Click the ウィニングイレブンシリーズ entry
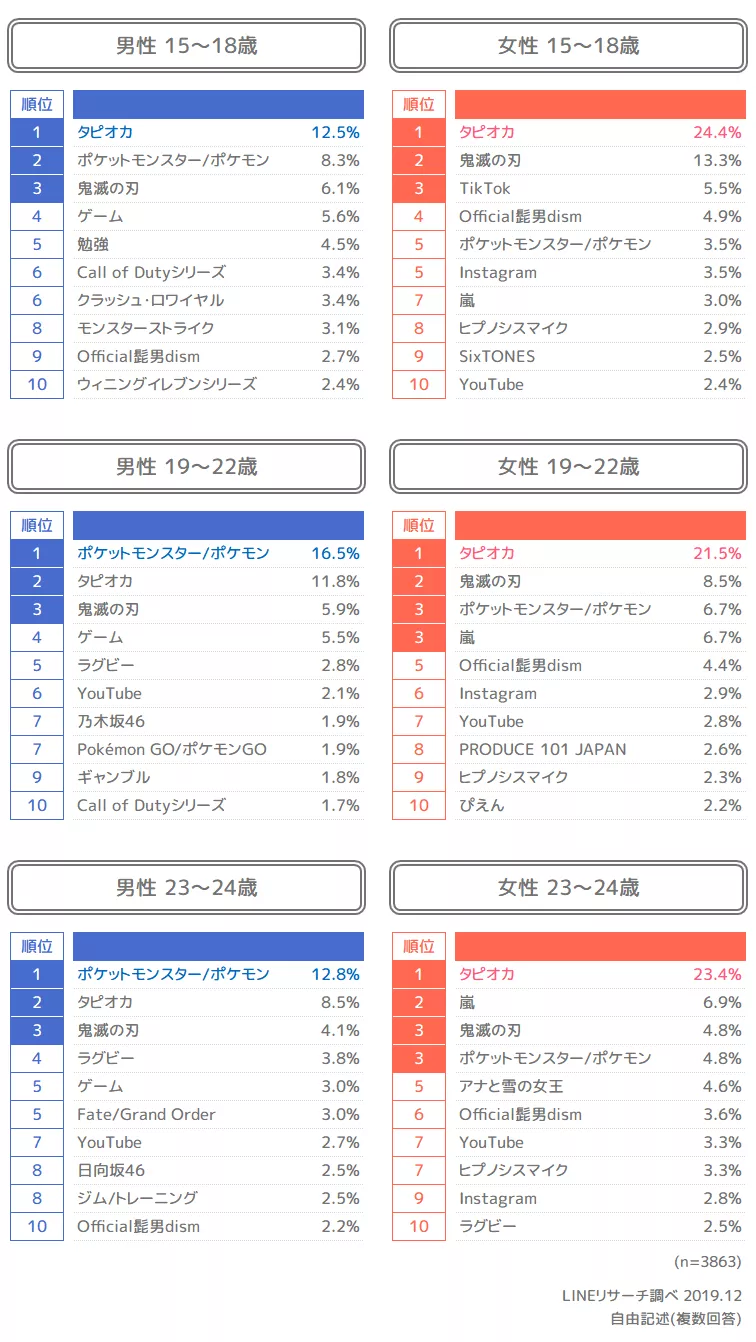 pyautogui.click(x=166, y=384)
